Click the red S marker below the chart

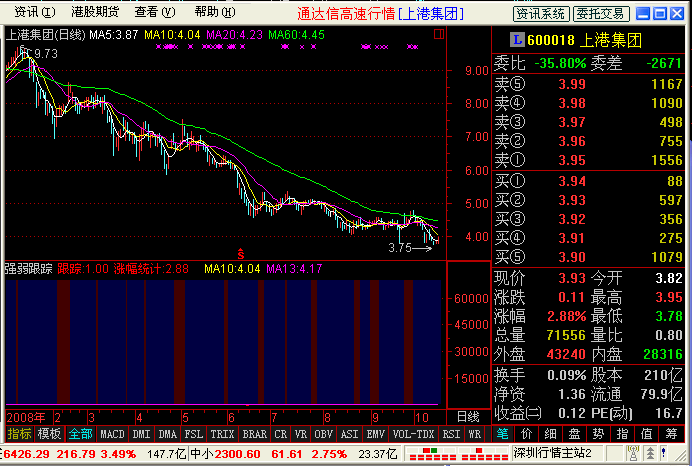[241, 254]
